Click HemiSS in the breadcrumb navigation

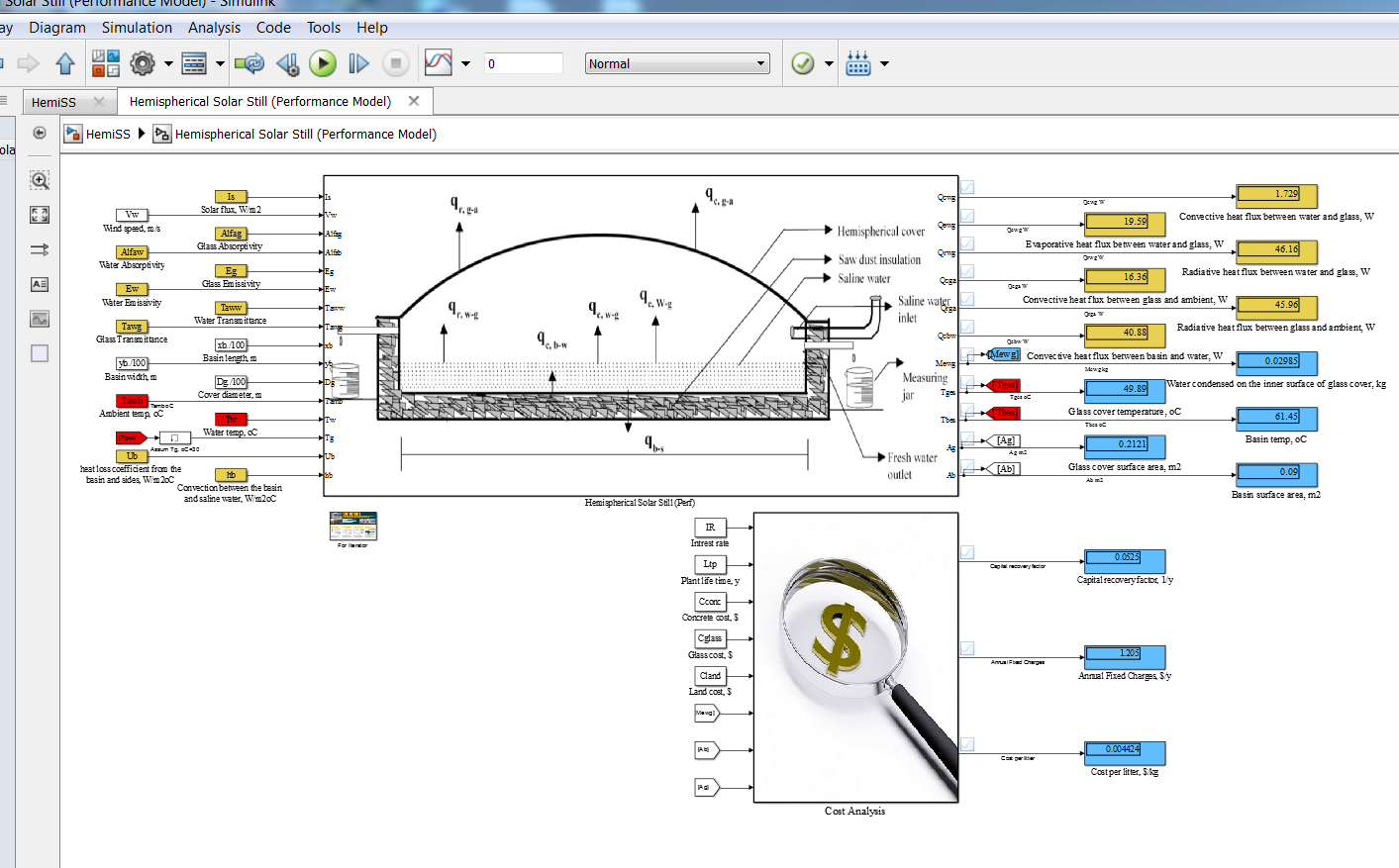pos(109,133)
